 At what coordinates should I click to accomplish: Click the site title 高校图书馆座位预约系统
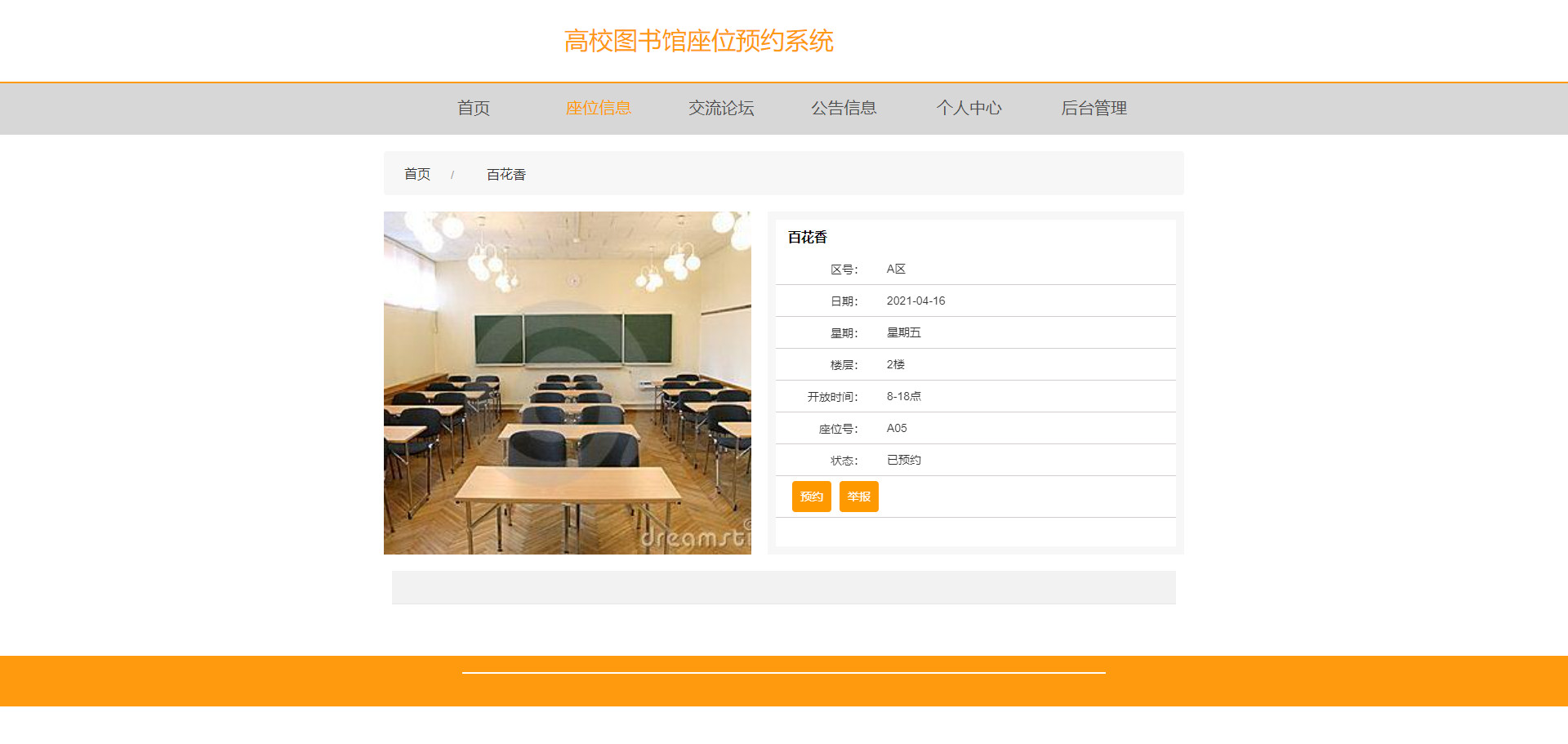point(699,41)
